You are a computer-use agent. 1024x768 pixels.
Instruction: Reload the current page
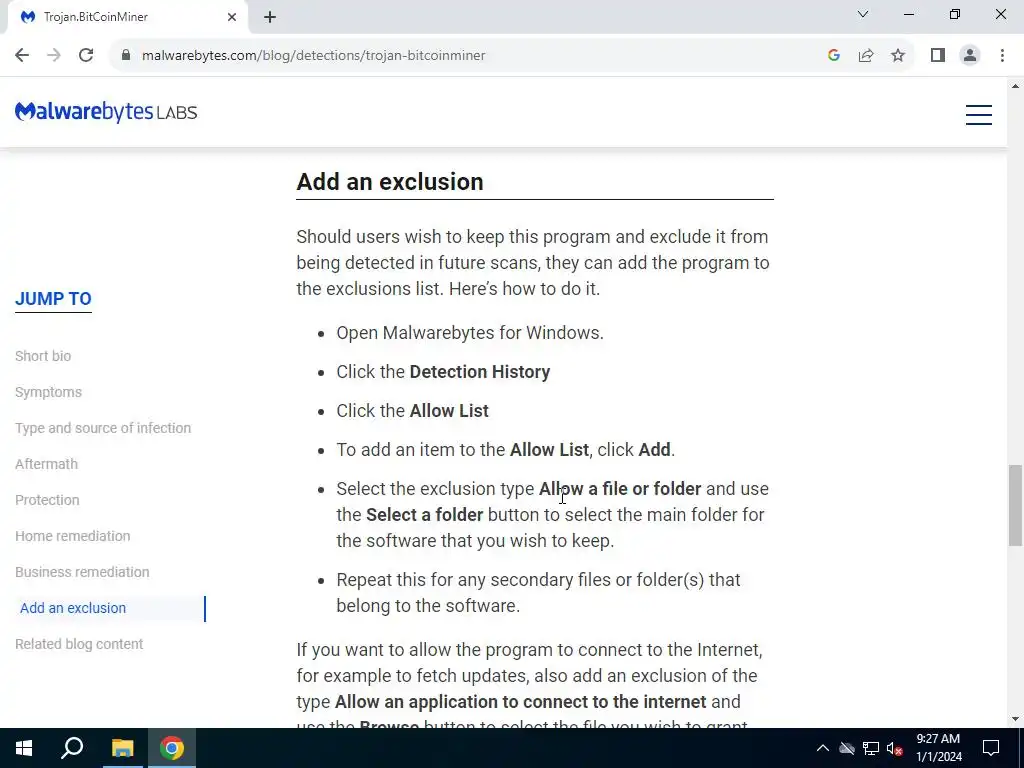86,56
